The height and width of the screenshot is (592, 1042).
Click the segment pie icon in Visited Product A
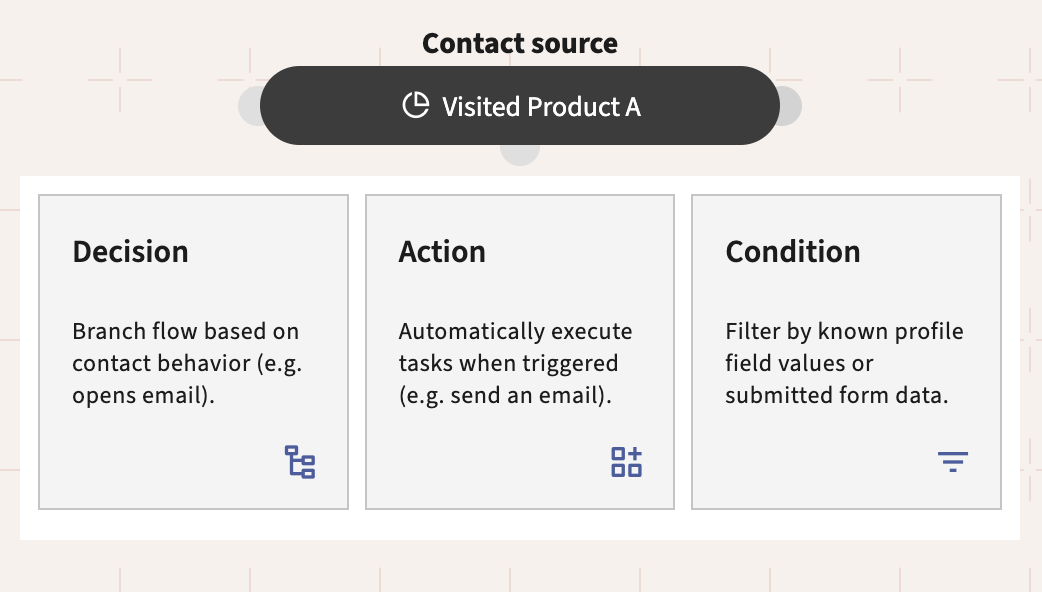coord(416,106)
